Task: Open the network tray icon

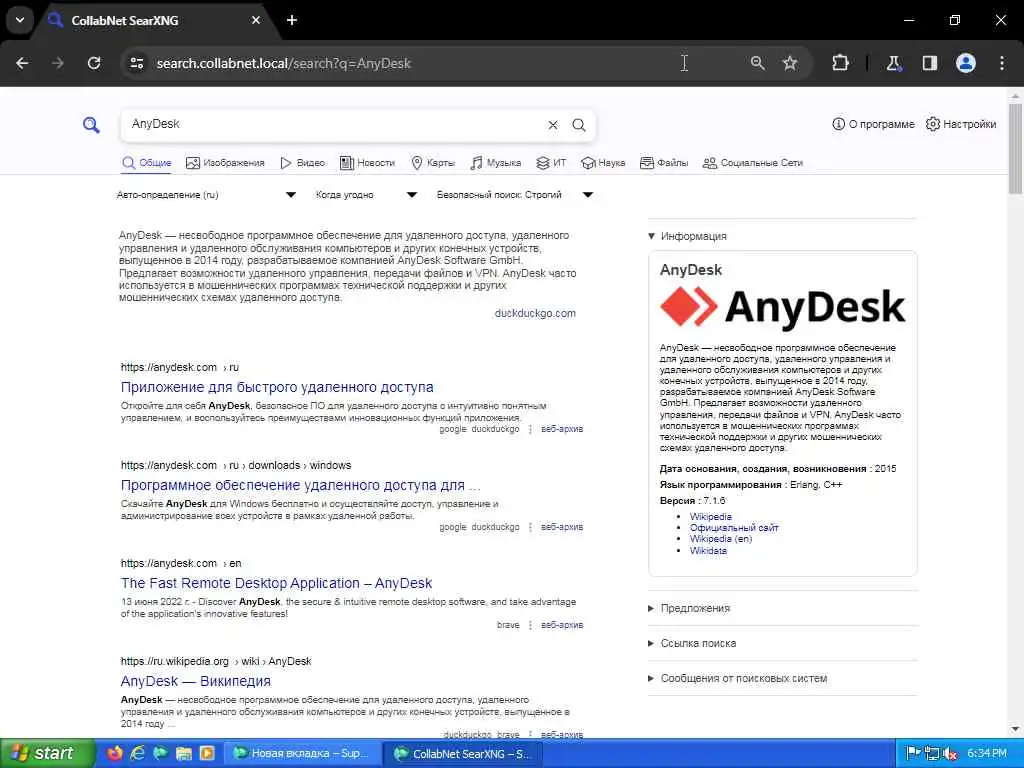Action: 932,754
